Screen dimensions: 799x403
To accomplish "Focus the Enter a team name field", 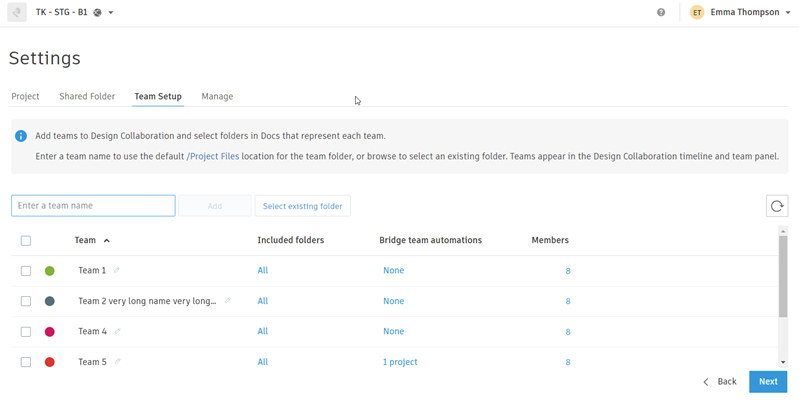I will [x=93, y=206].
